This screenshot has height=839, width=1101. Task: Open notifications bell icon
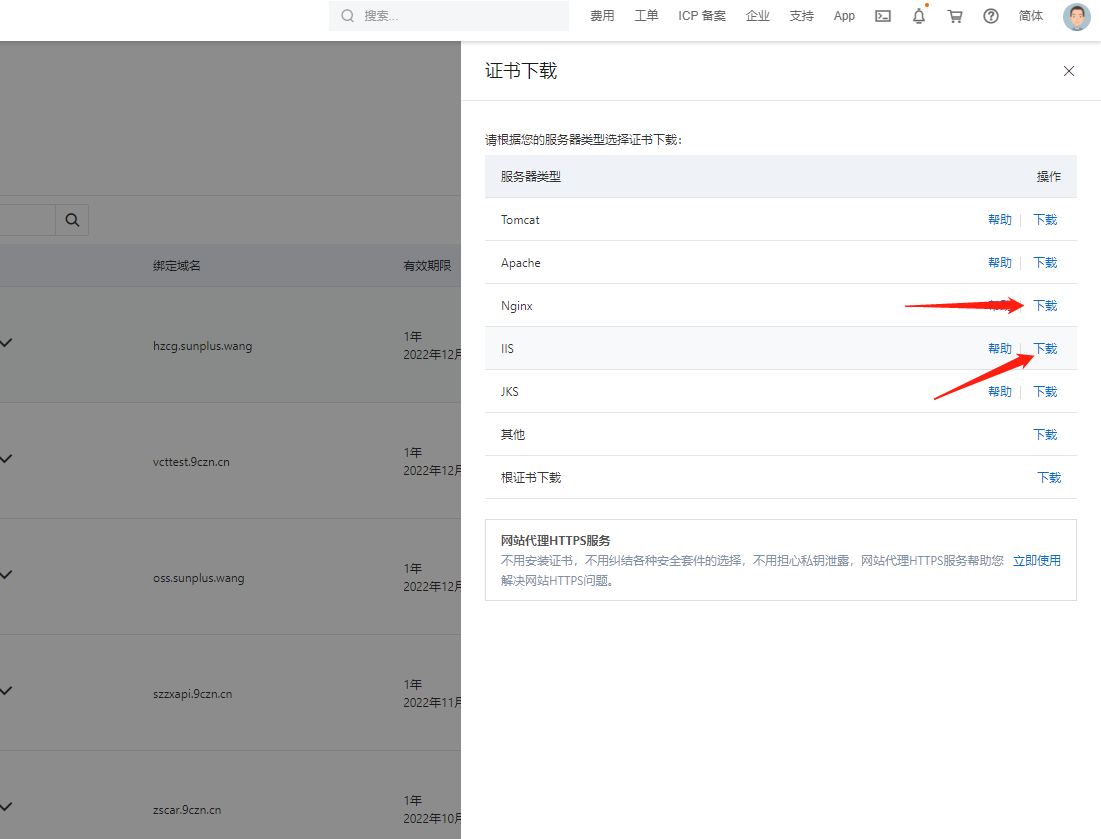pos(918,16)
